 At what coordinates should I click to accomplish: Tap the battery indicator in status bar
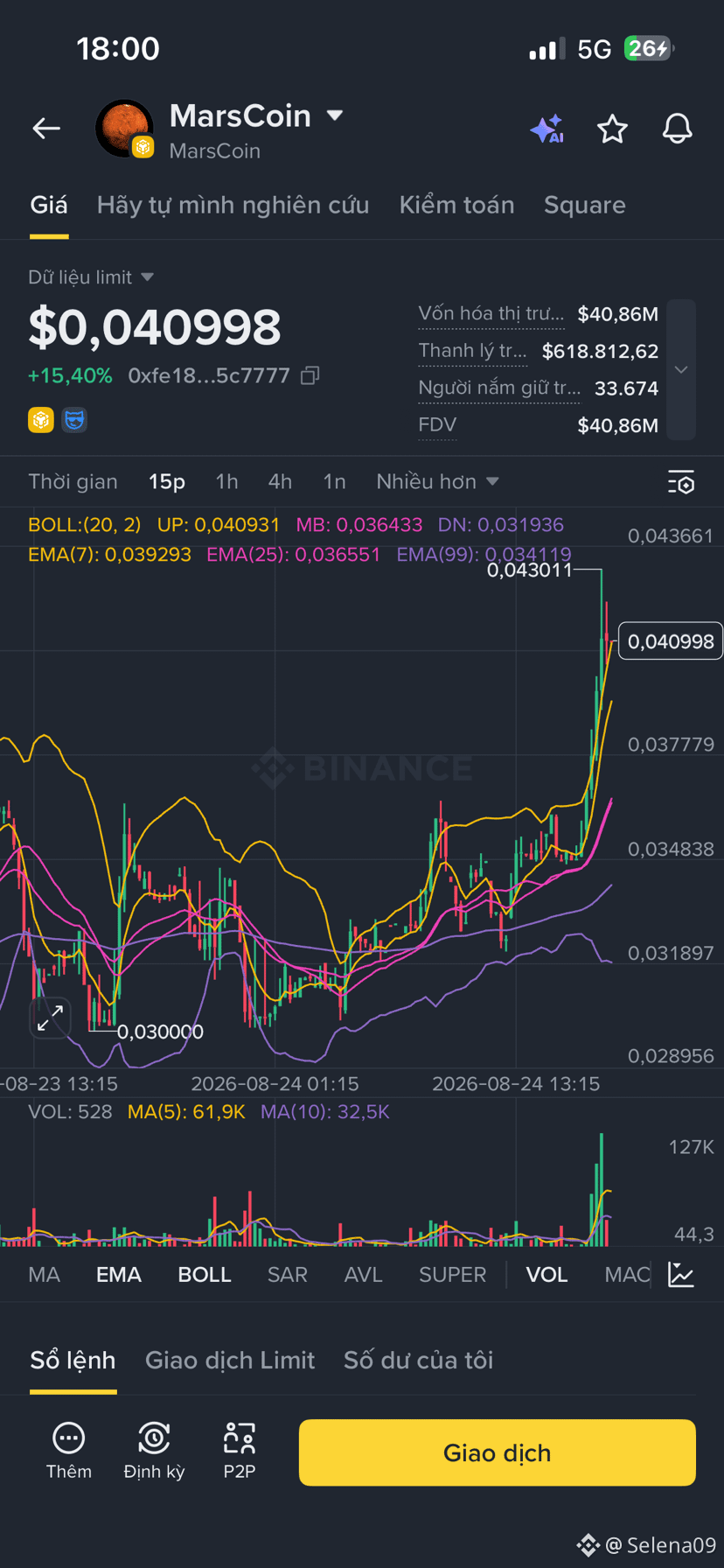pos(649,48)
